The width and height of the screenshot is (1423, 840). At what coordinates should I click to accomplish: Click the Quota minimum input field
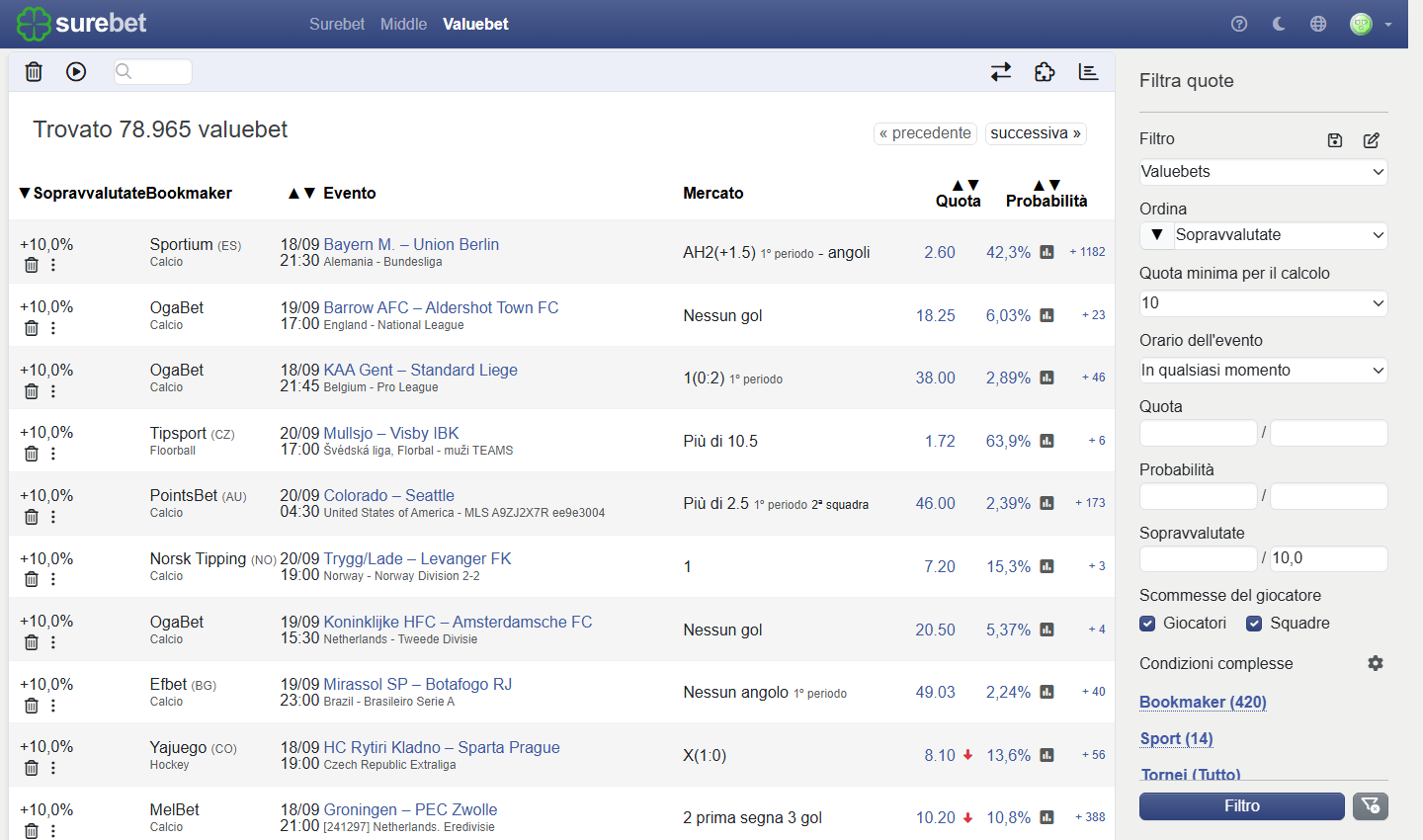pyautogui.click(x=1199, y=433)
